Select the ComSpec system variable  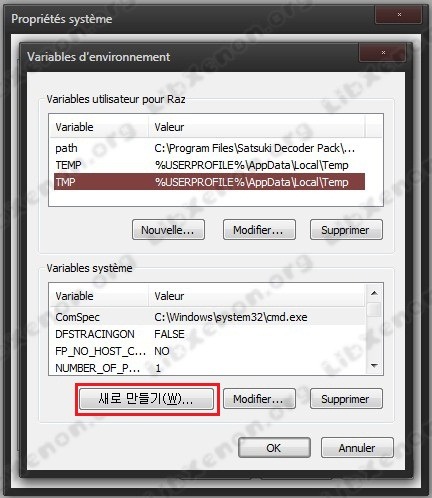[x=209, y=317]
